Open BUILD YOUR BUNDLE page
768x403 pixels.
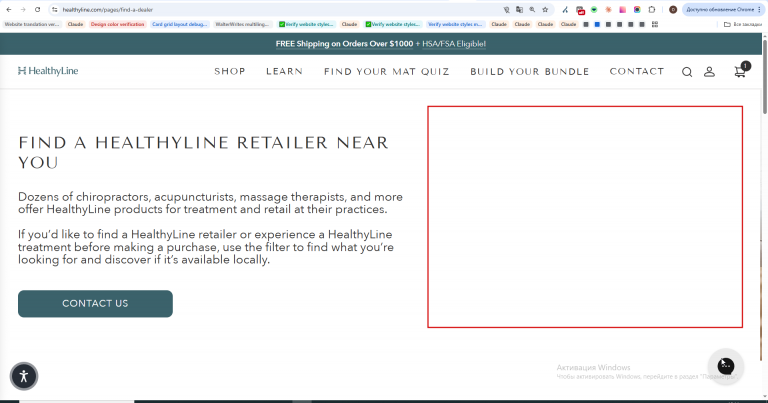[529, 71]
